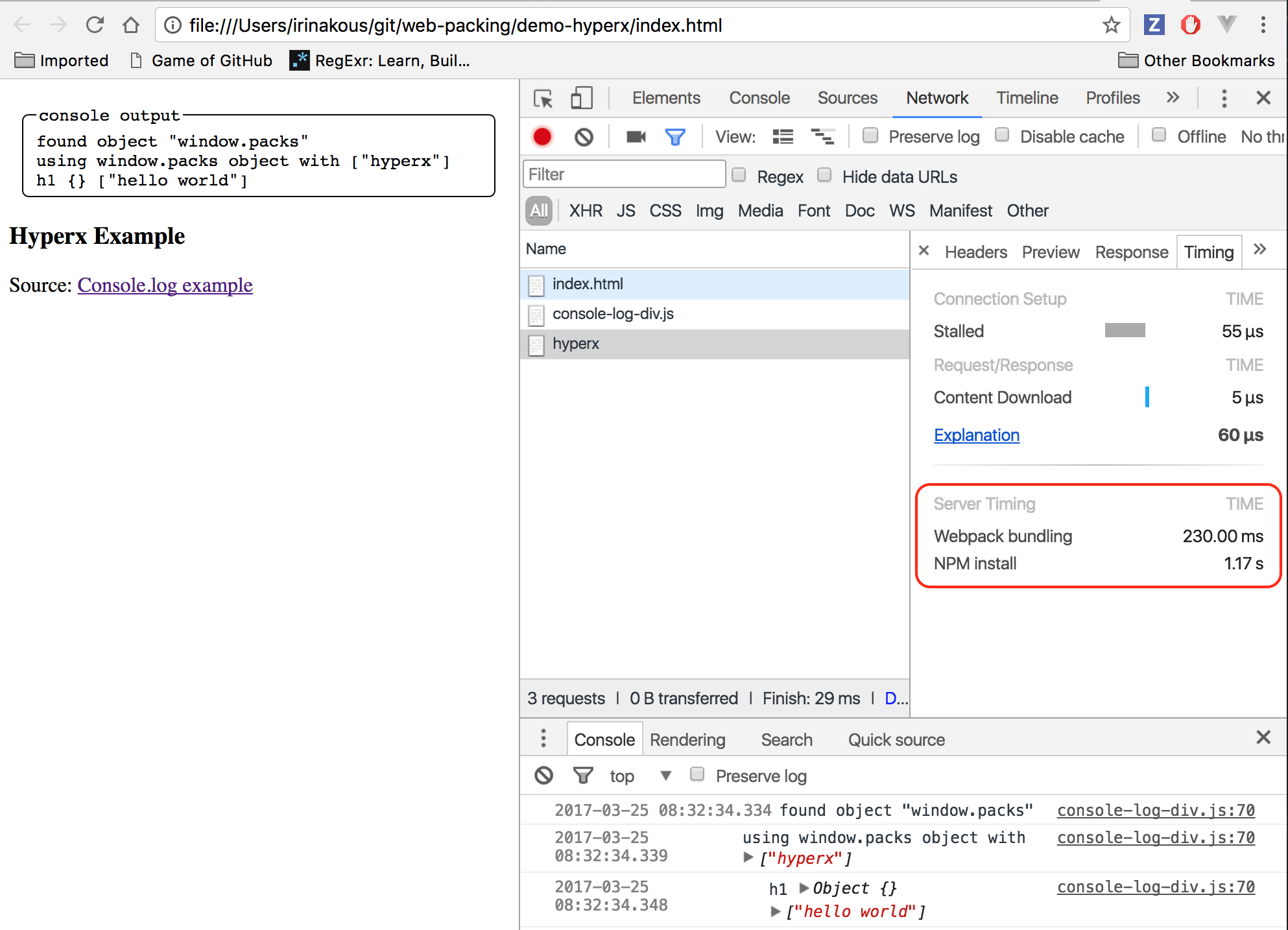1288x930 pixels.
Task: Enable the Disable cache checkbox
Action: 1002,136
